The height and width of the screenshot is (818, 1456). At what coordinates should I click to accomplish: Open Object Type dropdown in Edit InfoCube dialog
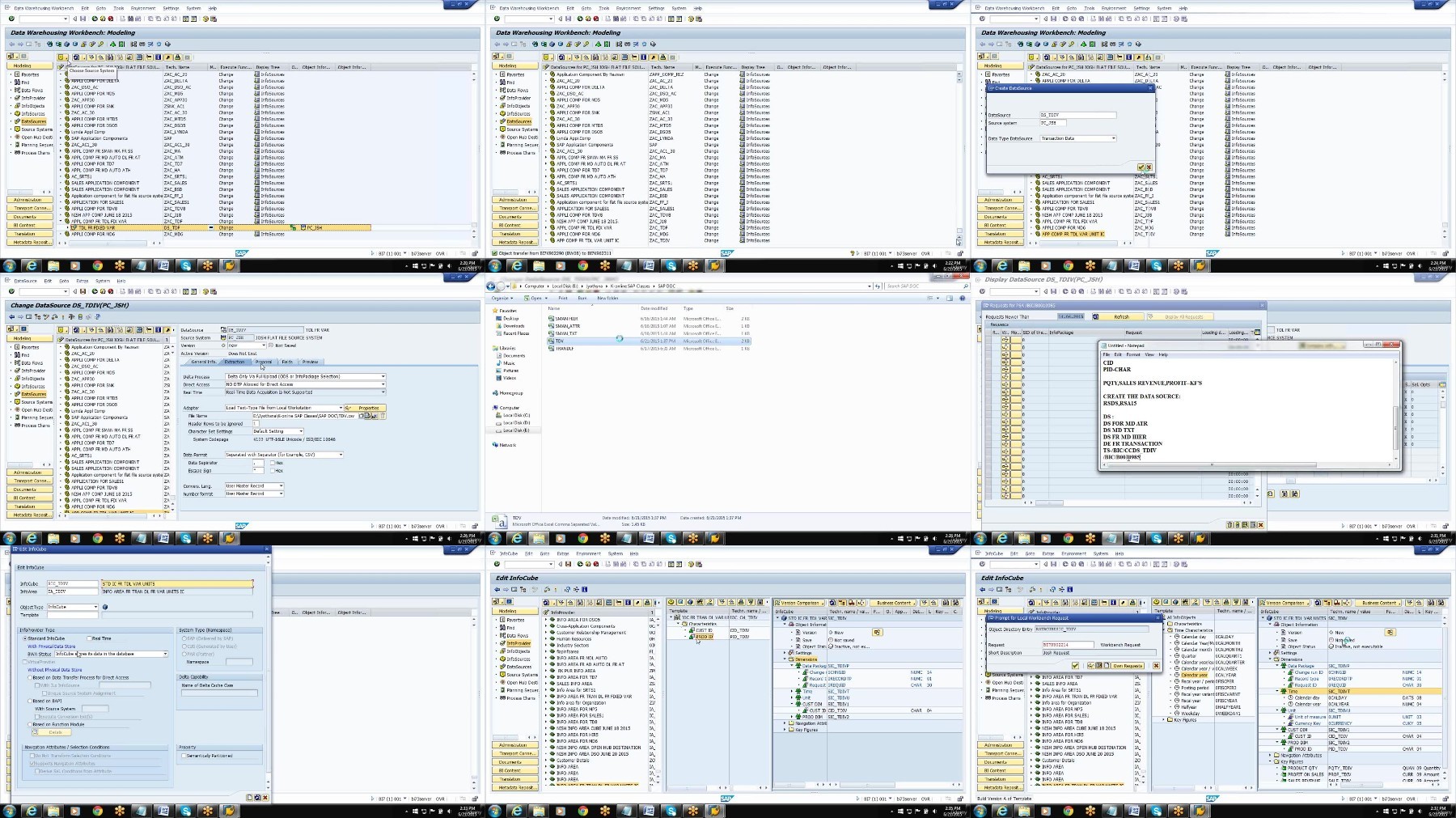(x=95, y=607)
